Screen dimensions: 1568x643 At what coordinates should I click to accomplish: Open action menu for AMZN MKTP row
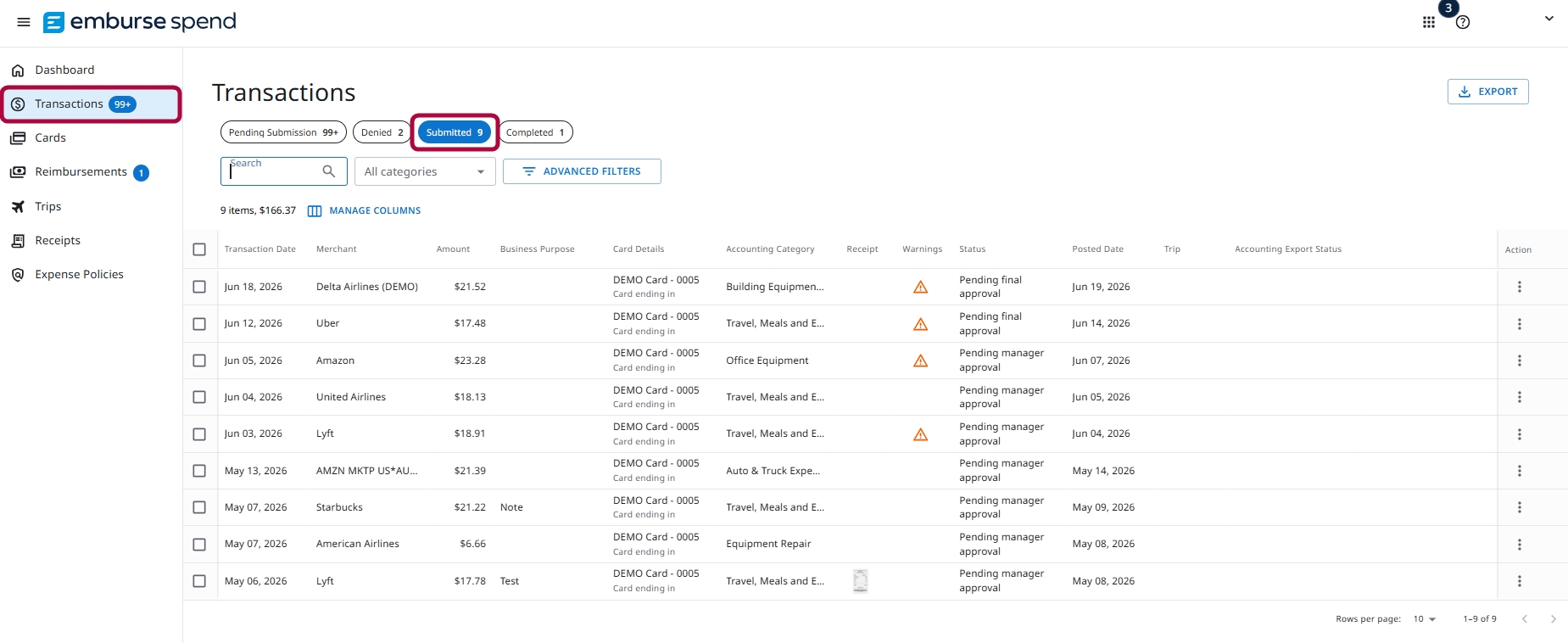click(x=1519, y=471)
